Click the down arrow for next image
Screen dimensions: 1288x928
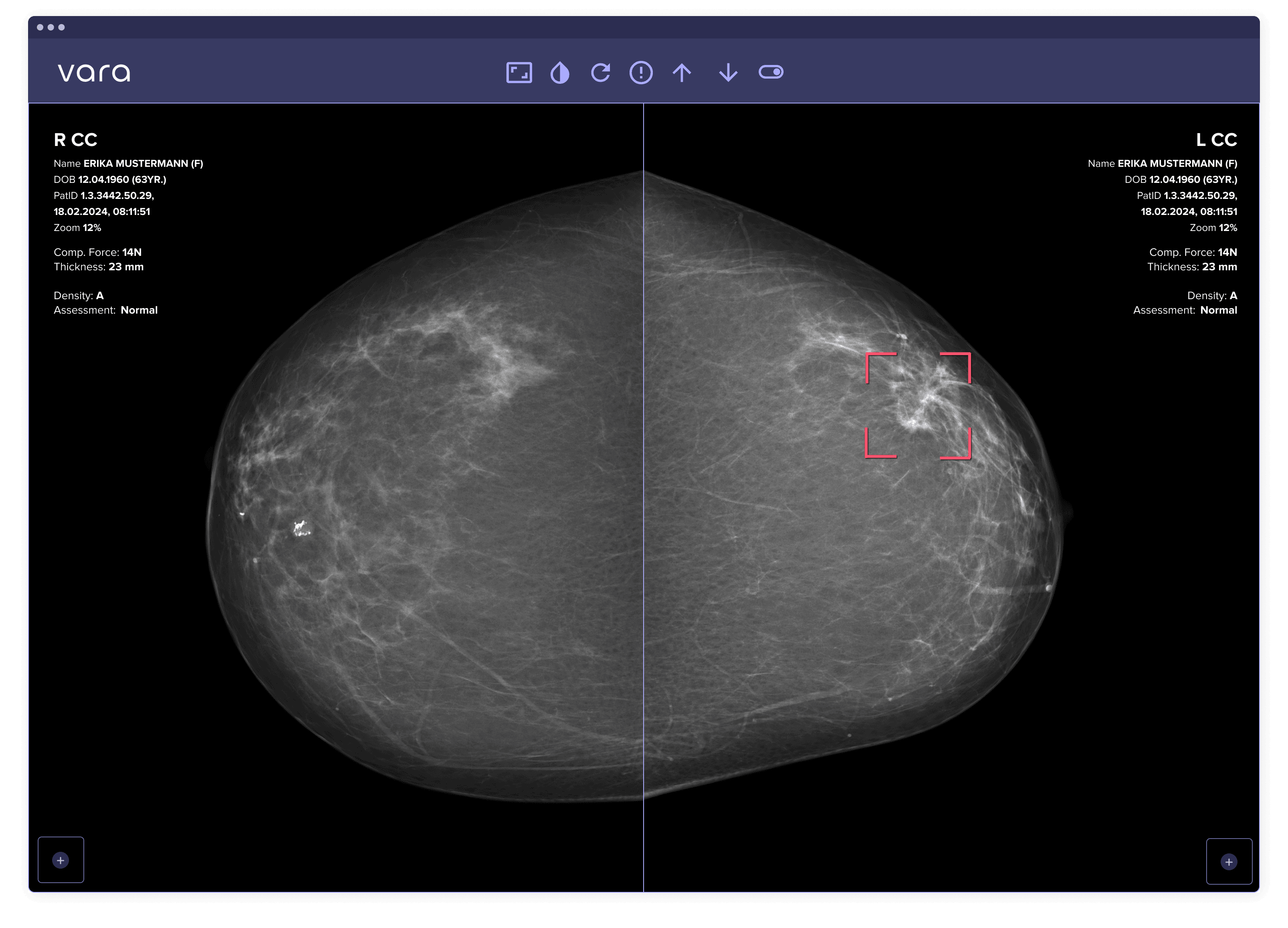tap(728, 73)
